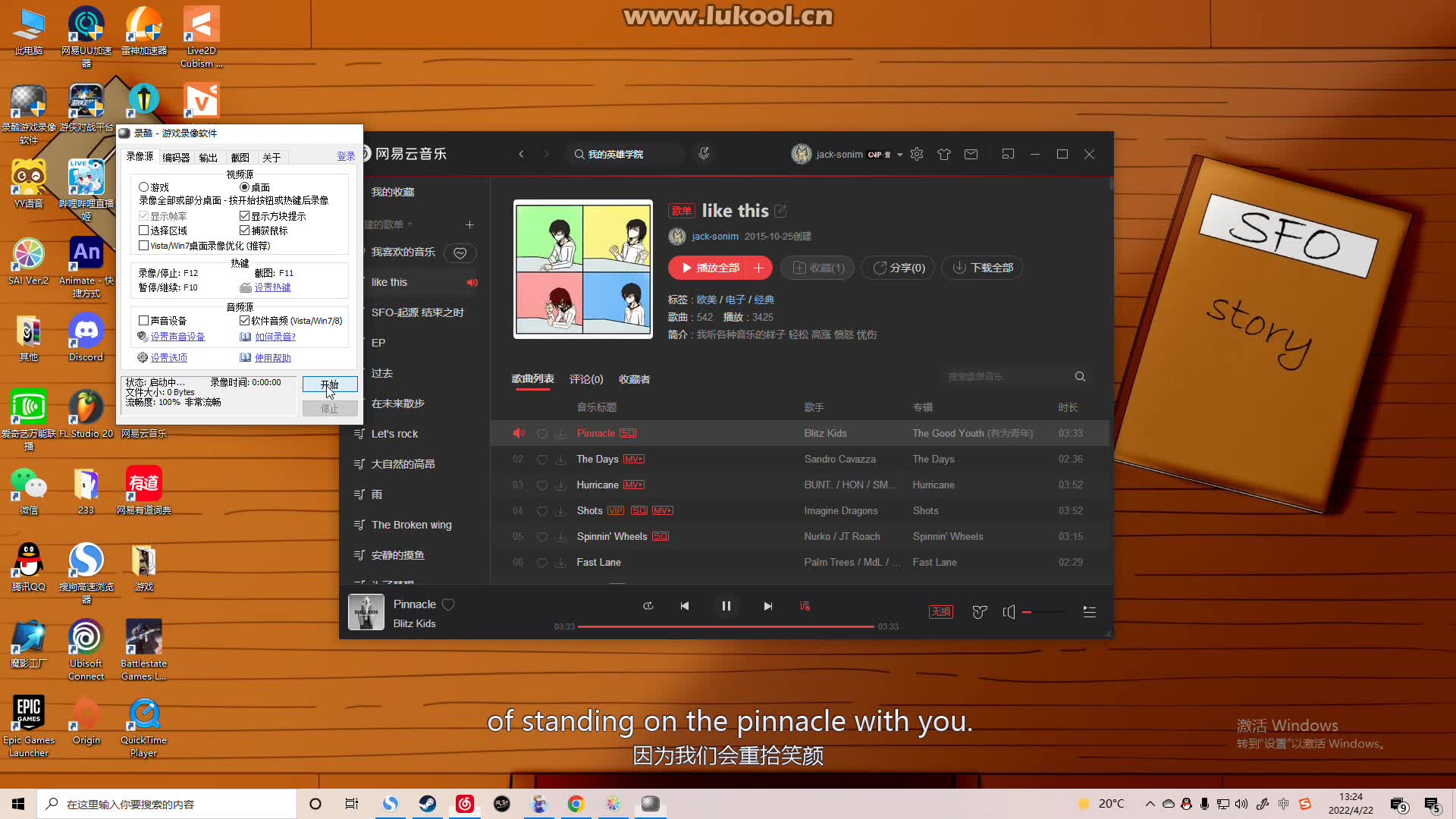Switch to 编码器 tab in recorder
Viewport: 1456px width, 819px height.
pos(176,158)
